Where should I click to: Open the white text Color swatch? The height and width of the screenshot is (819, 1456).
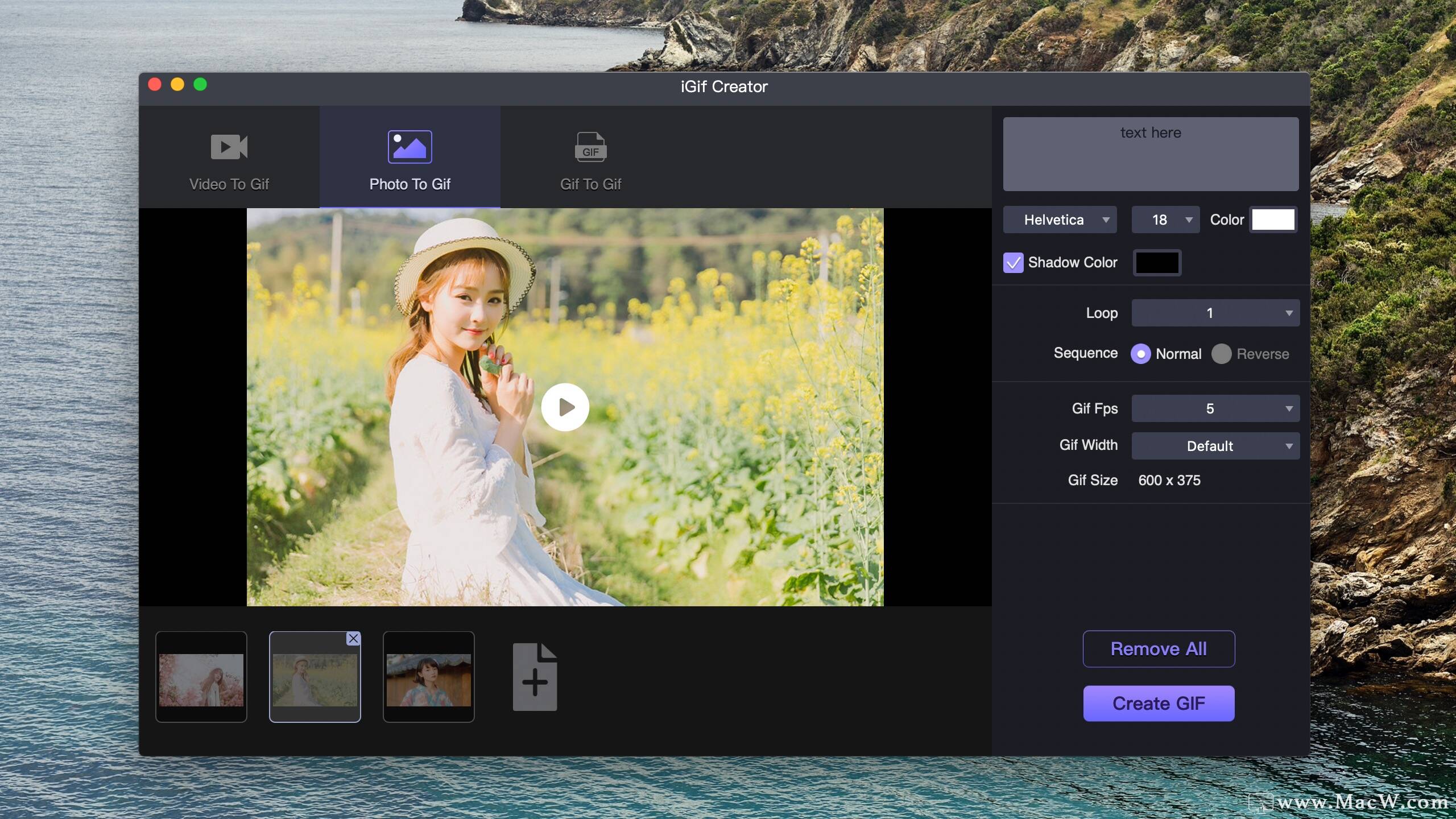tap(1273, 220)
